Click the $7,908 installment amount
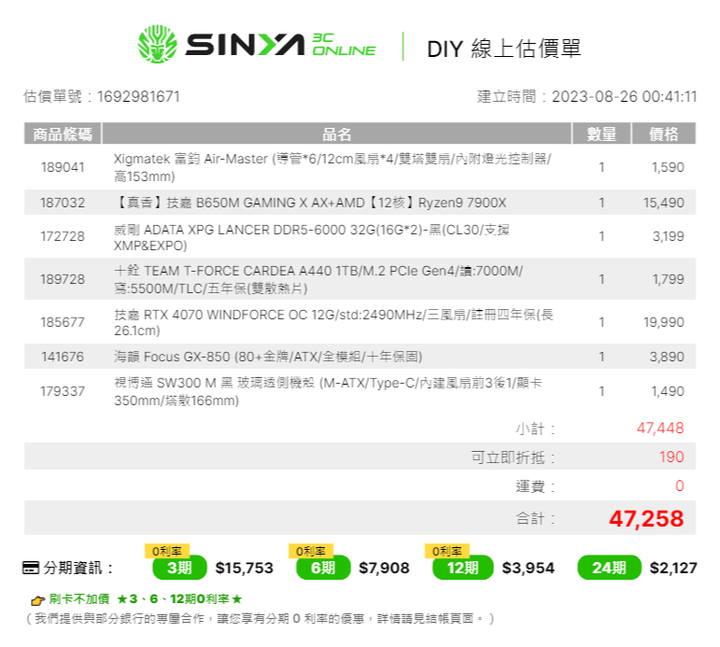The height and width of the screenshot is (647, 720). click(384, 568)
